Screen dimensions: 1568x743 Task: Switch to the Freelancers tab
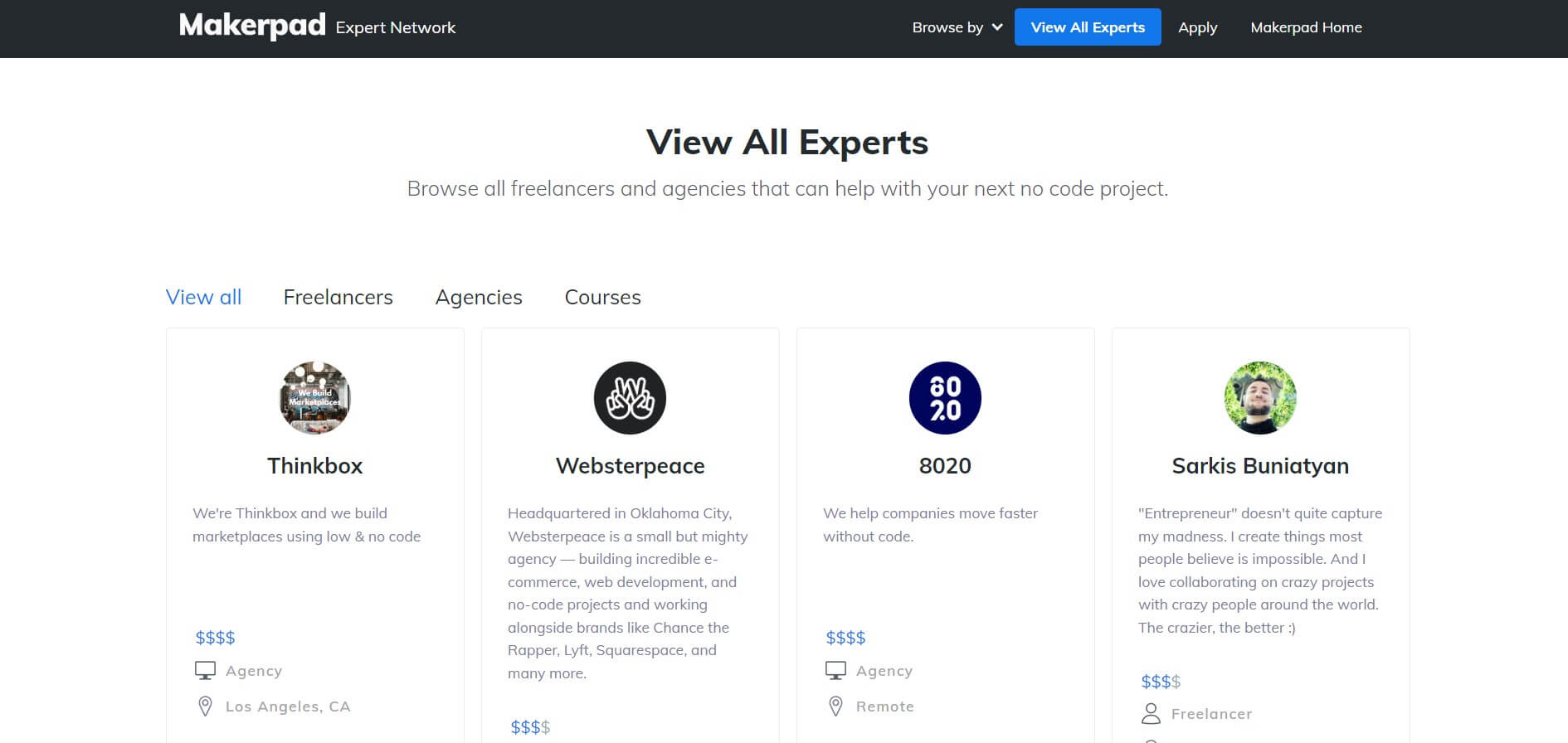[338, 297]
